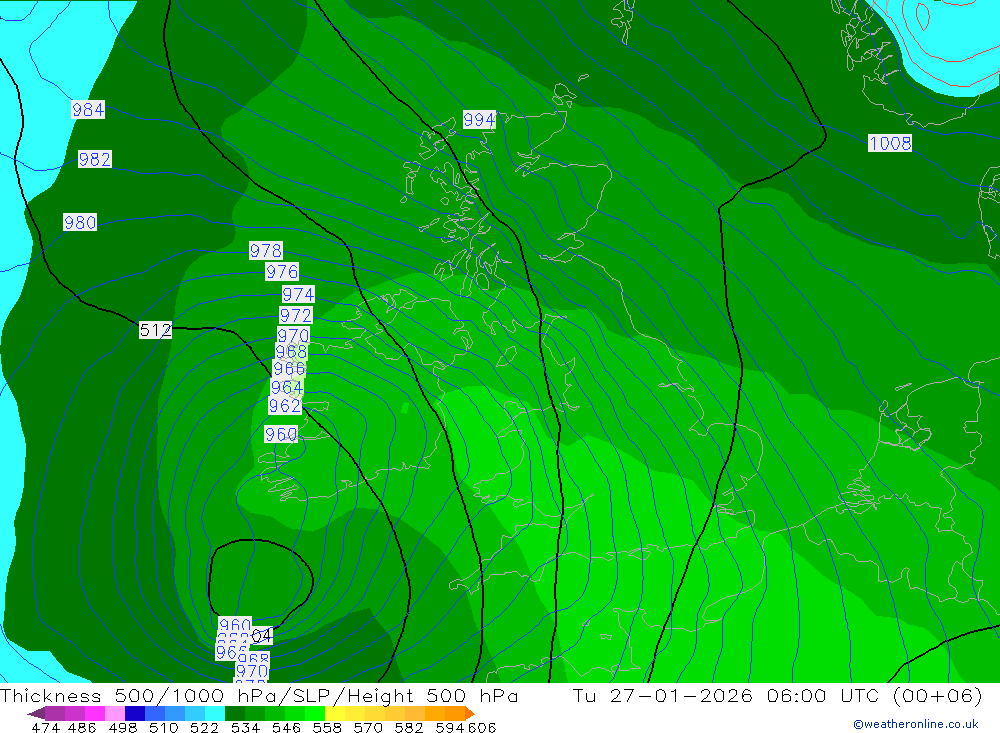Click the map title 'Thickness 500/1000 hPa/SLP/Height 500 hPa'
Screen dimensions: 1000x733
pos(259,695)
